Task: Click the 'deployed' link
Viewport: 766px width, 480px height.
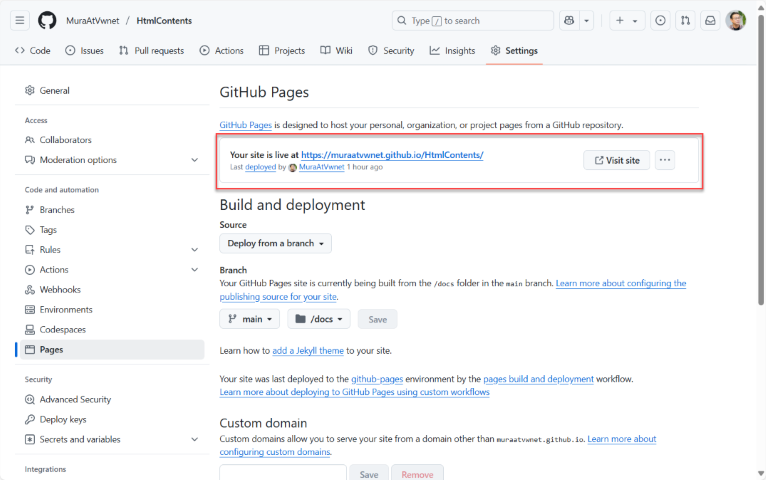Action: click(x=260, y=167)
